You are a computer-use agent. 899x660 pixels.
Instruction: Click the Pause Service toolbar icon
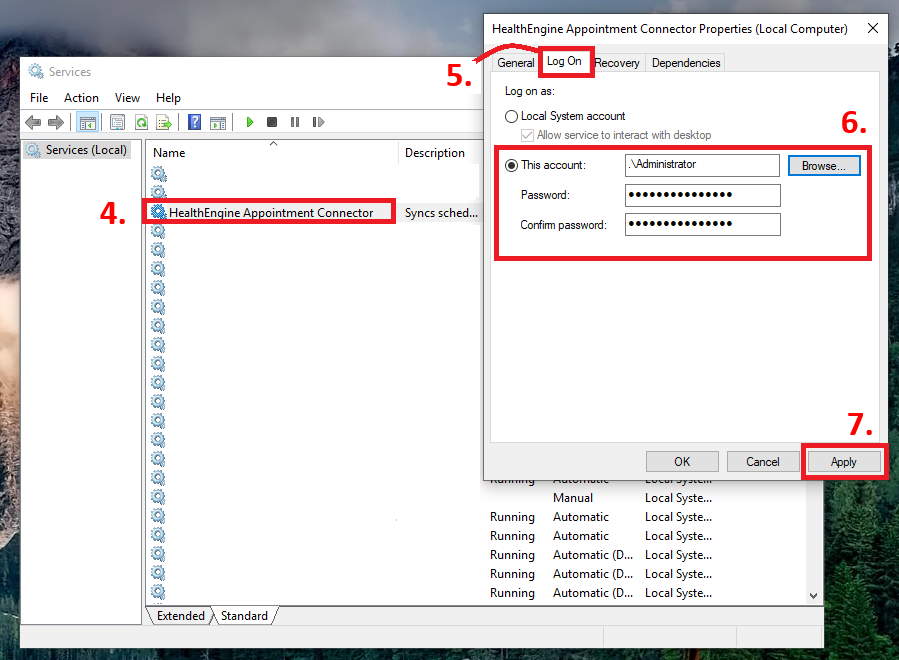(295, 122)
